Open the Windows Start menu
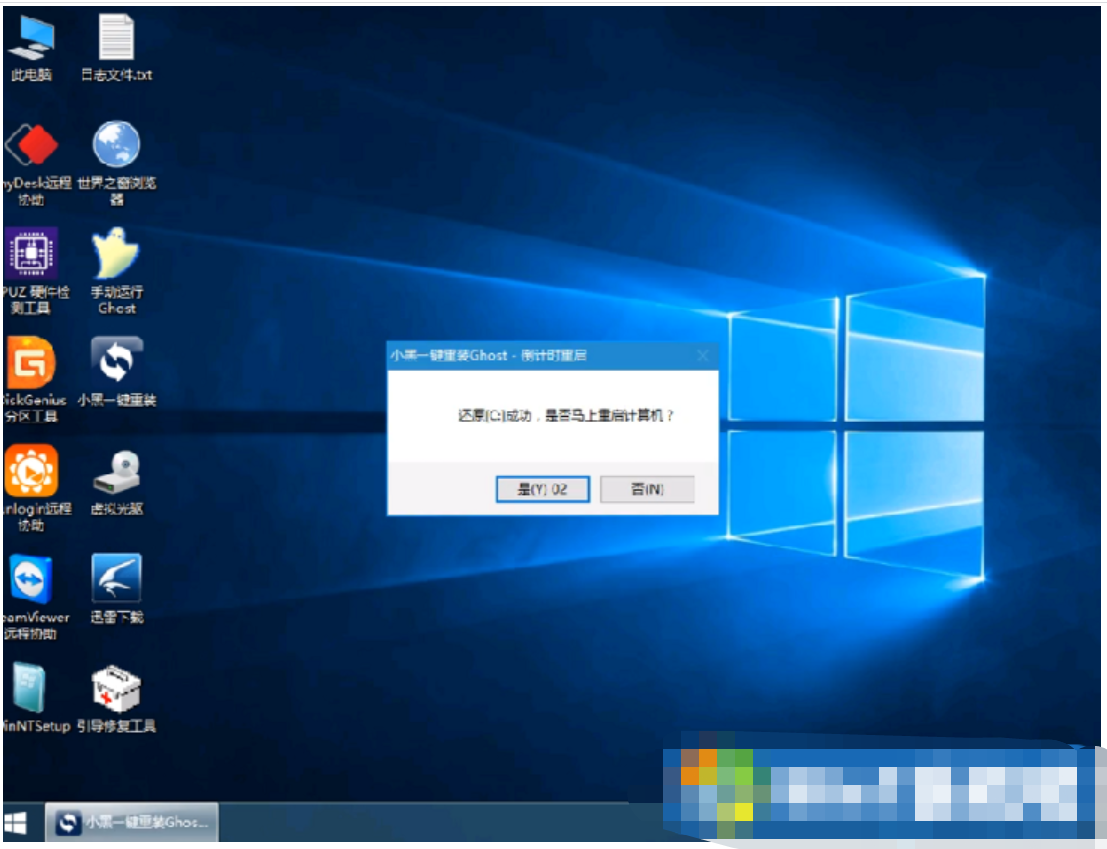 pos(17,823)
